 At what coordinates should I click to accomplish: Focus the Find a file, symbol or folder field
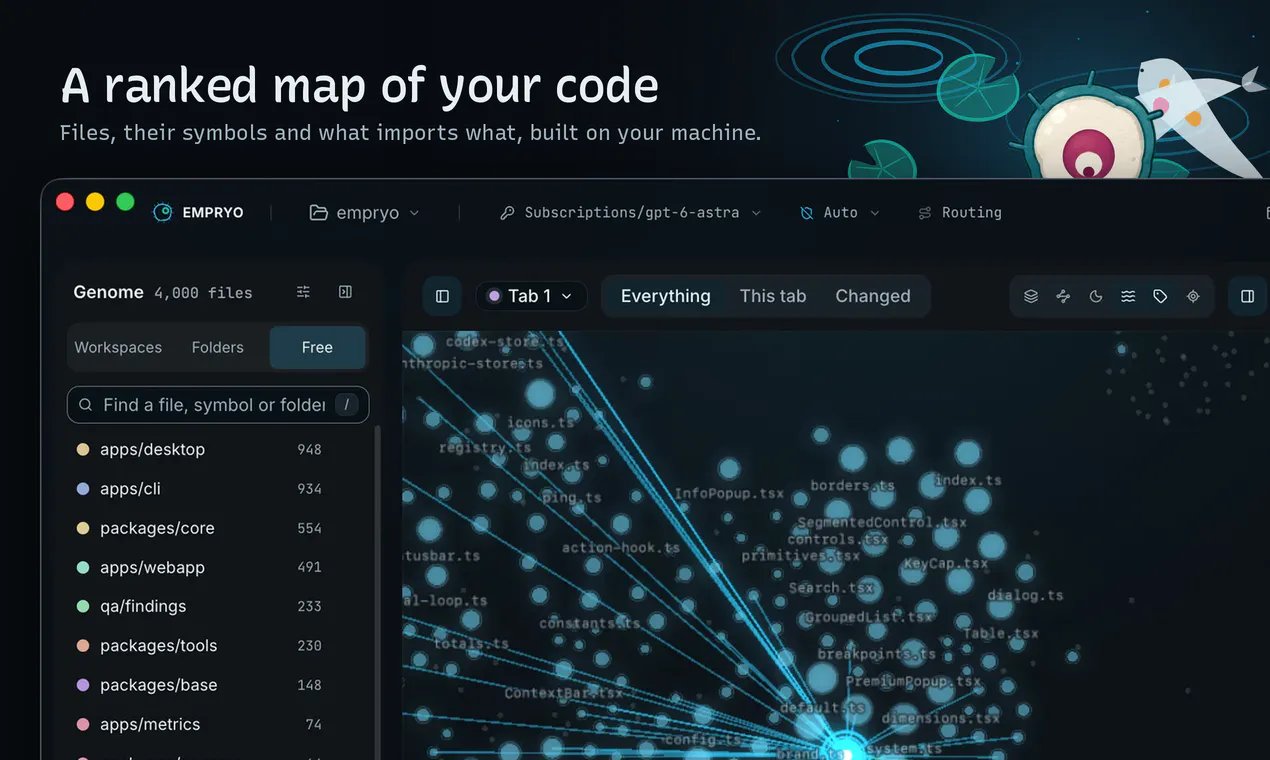pos(218,405)
